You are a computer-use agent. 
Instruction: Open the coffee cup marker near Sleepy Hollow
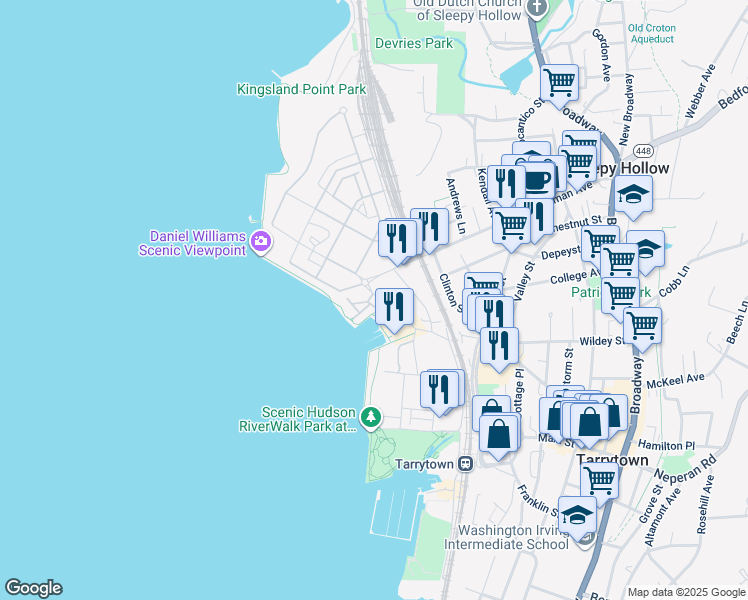click(537, 179)
